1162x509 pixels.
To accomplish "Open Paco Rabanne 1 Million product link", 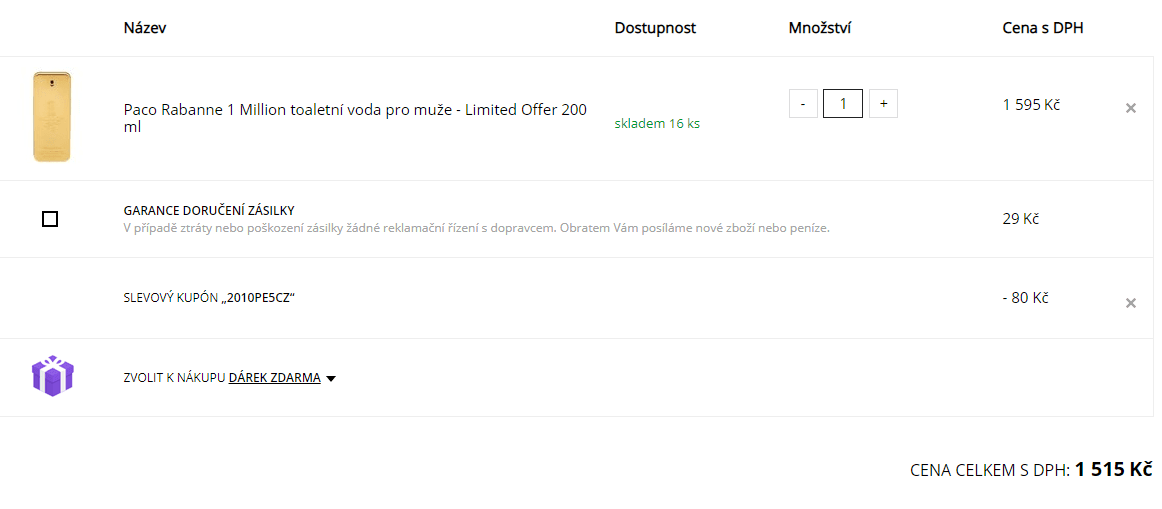I will click(x=355, y=117).
